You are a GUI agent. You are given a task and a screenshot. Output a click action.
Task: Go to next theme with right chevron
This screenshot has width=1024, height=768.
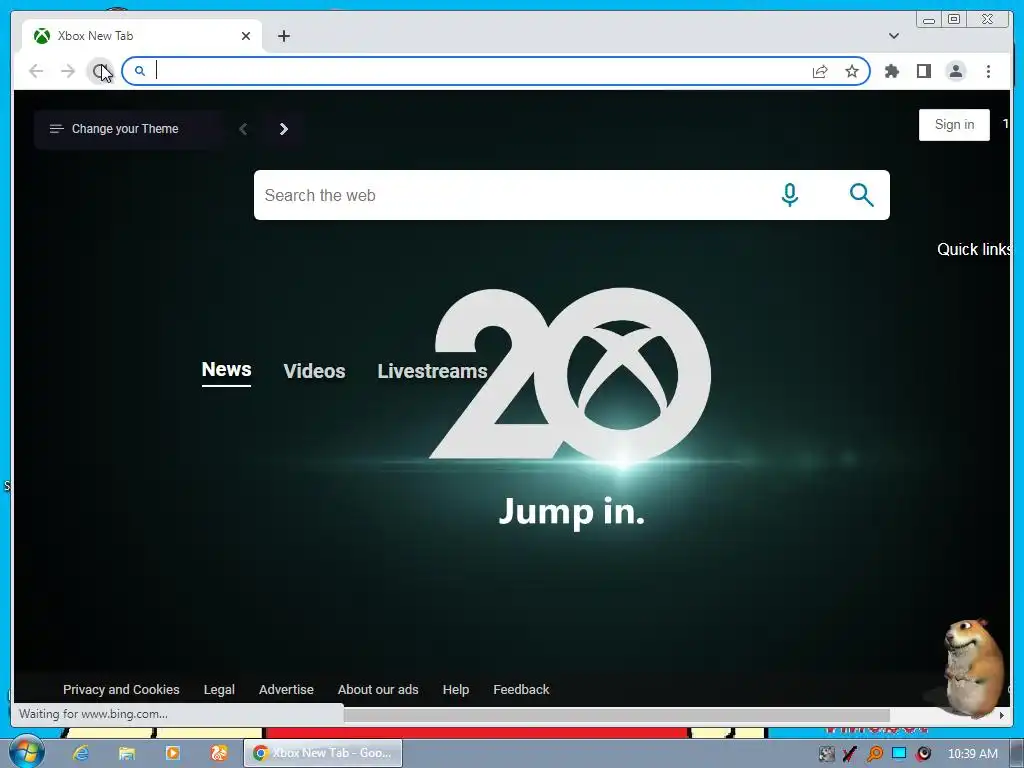pos(283,129)
